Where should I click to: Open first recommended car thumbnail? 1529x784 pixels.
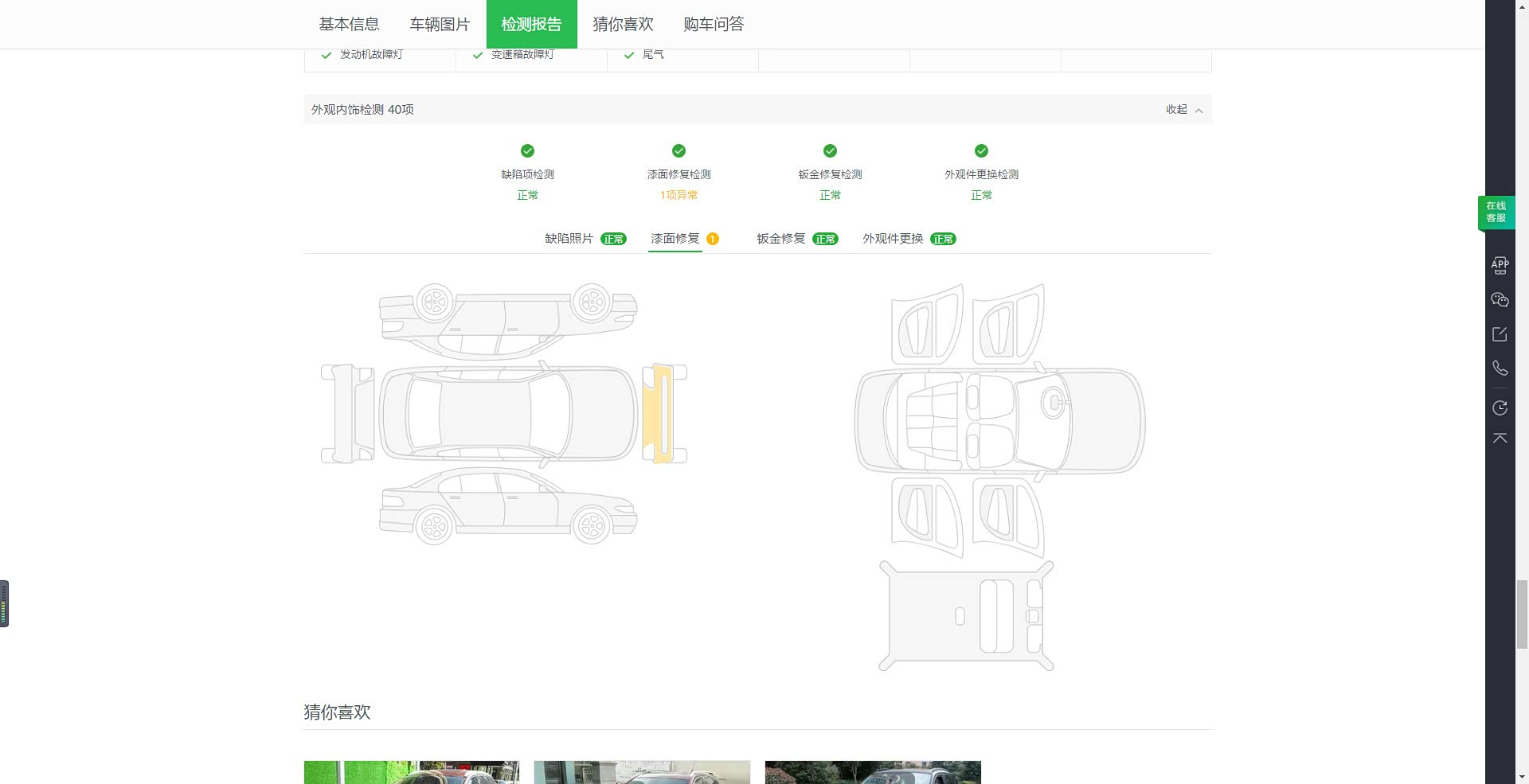pyautogui.click(x=412, y=772)
